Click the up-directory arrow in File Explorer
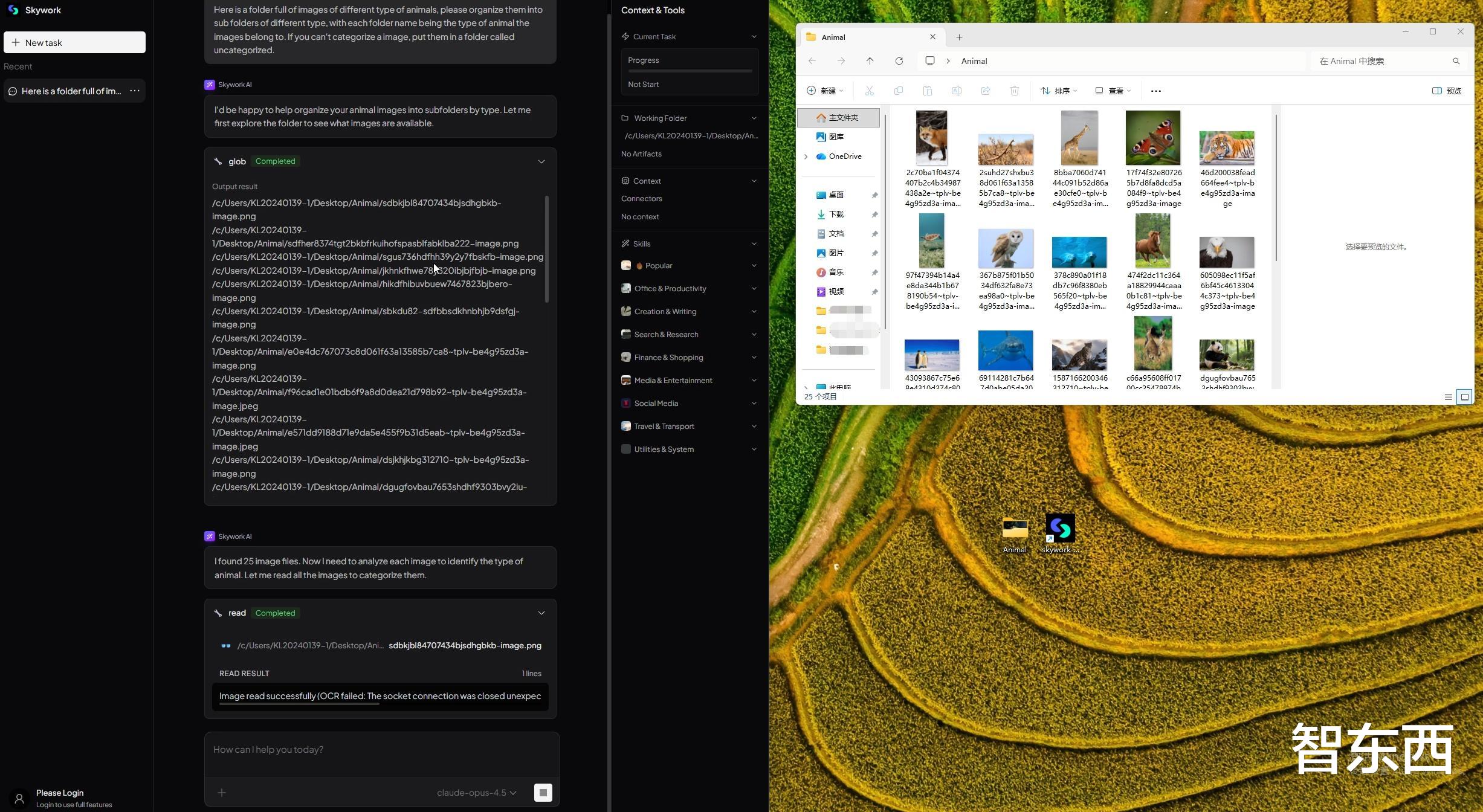The height and width of the screenshot is (812, 1483). [870, 61]
